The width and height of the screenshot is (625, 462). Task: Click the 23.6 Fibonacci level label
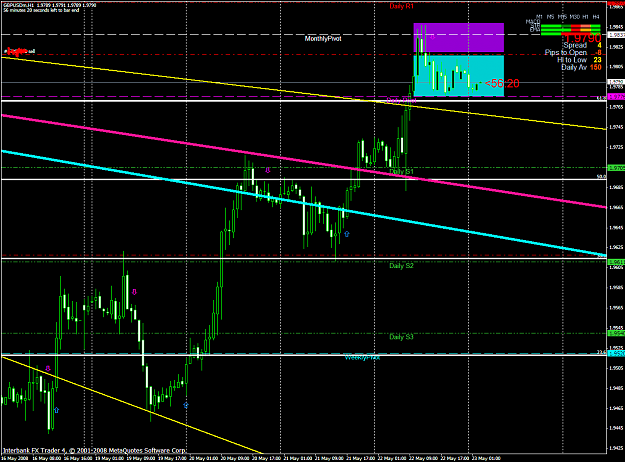point(601,352)
